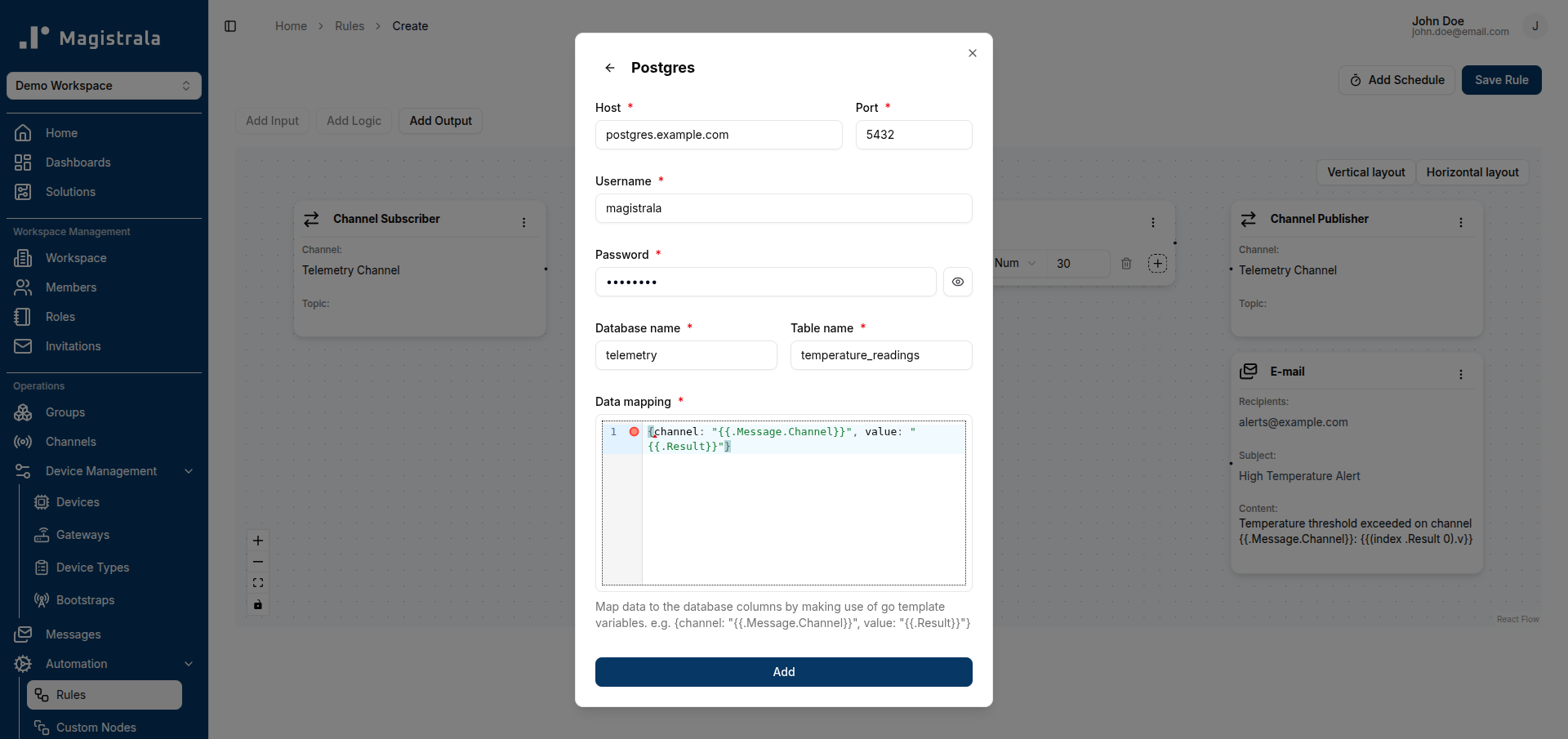The height and width of the screenshot is (739, 1568).
Task: Click the Add Logic tab
Action: 354,121
